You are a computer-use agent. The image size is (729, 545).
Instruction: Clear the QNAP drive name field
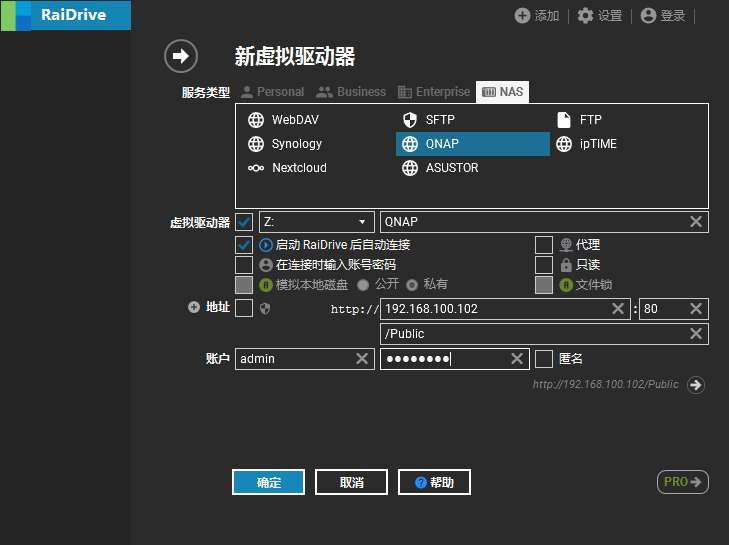(x=696, y=222)
